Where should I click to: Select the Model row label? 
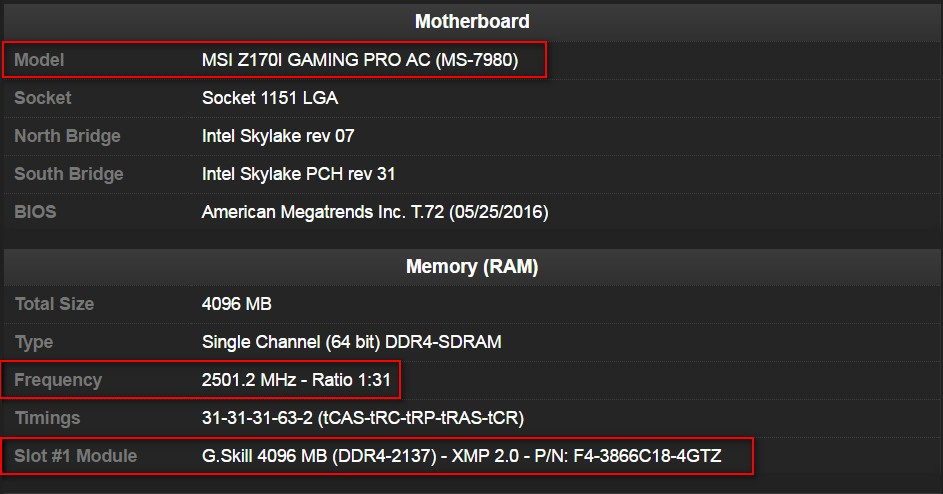(39, 60)
